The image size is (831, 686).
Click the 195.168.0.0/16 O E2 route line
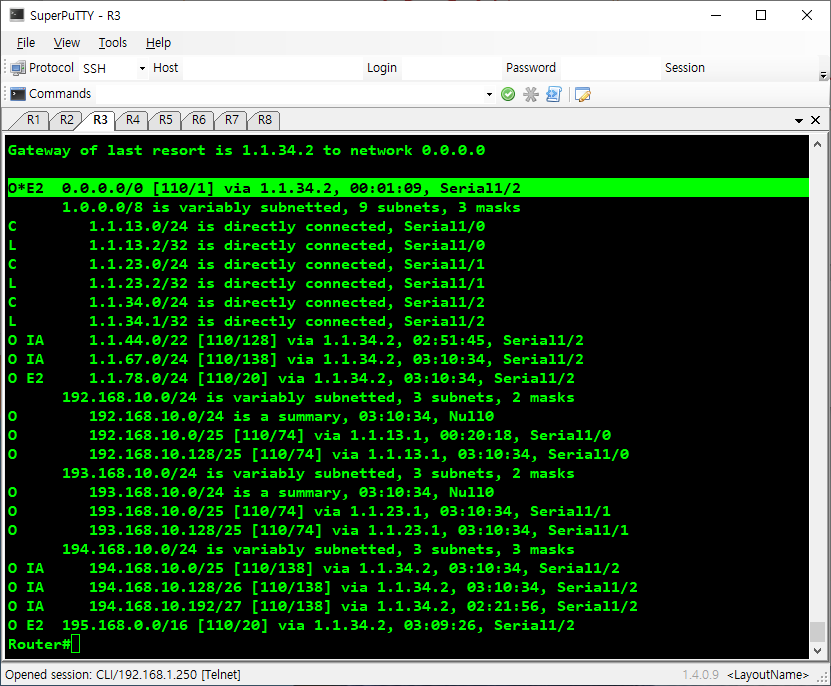pos(291,626)
